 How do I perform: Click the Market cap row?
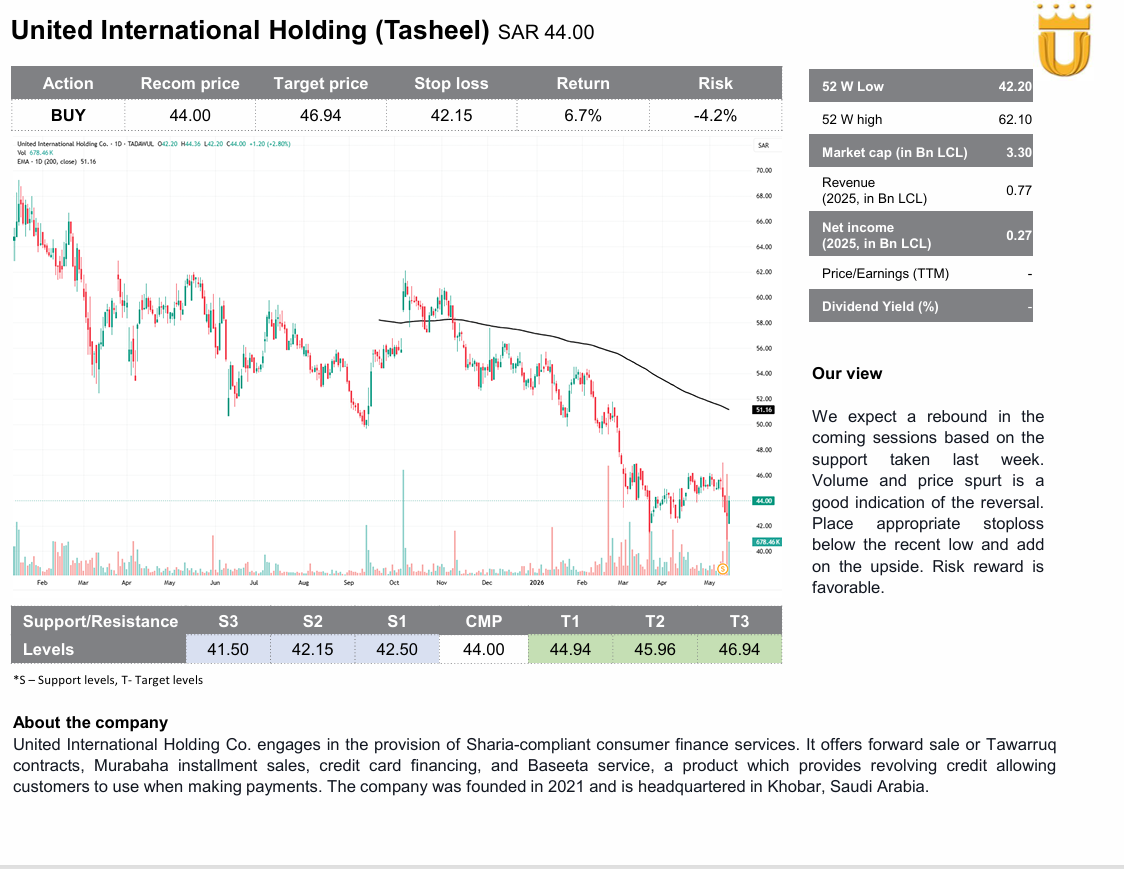[x=920, y=152]
